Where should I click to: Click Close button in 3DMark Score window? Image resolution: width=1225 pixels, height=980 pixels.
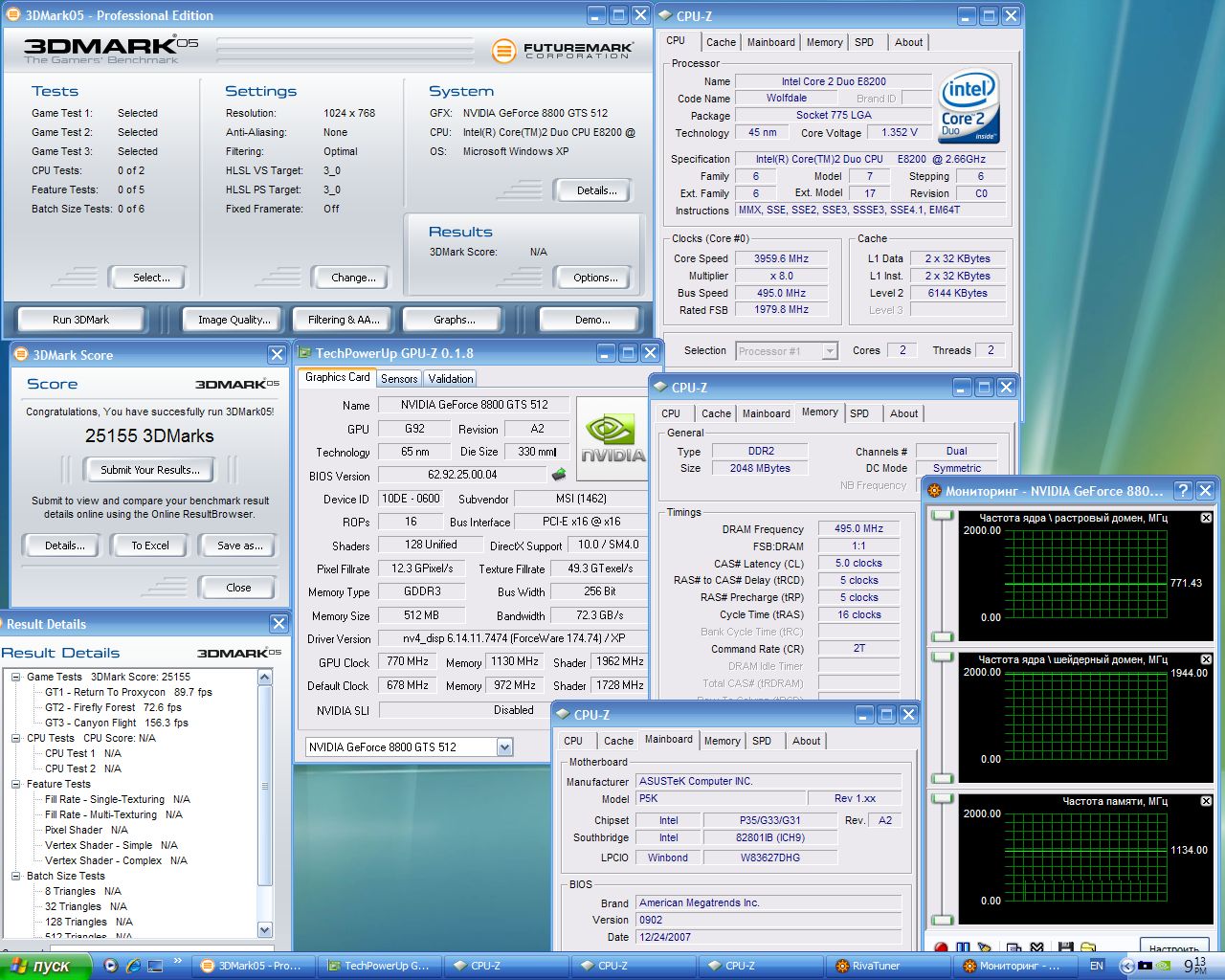click(x=239, y=588)
